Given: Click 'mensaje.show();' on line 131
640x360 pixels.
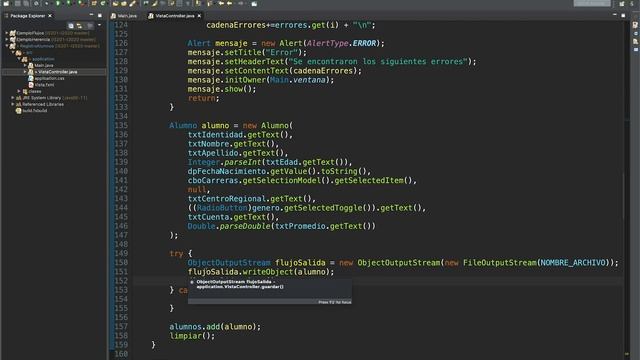Looking at the screenshot, I should [222, 89].
